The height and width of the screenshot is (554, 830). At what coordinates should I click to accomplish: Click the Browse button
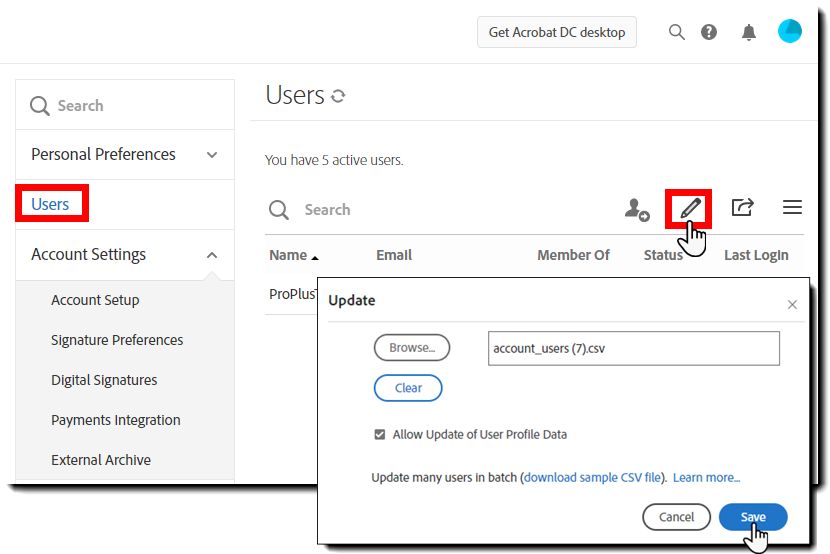[412, 348]
